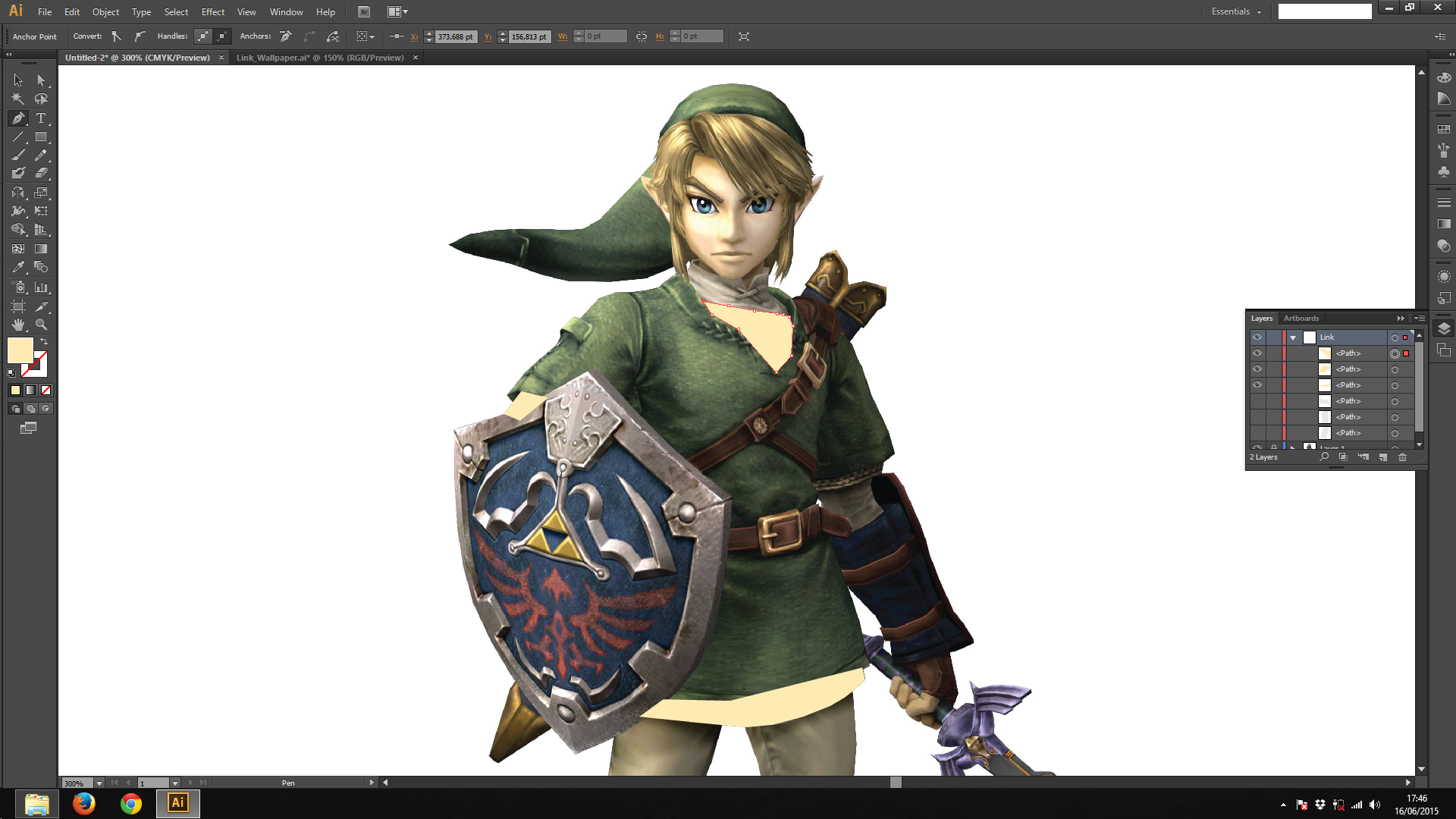This screenshot has height=819, width=1456.
Task: Open the File menu
Action: point(45,12)
